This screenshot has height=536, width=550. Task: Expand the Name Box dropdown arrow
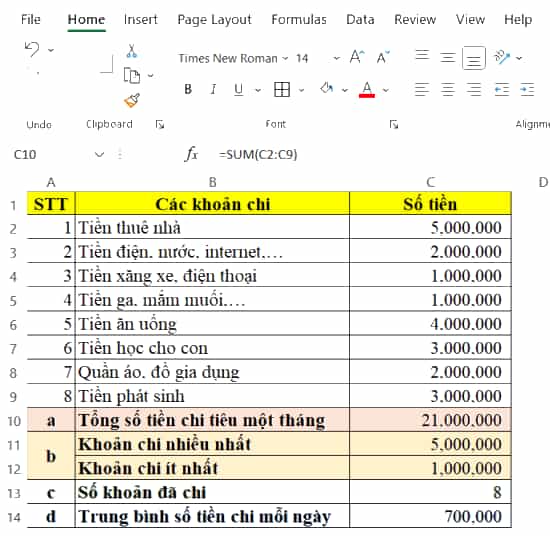[100, 154]
